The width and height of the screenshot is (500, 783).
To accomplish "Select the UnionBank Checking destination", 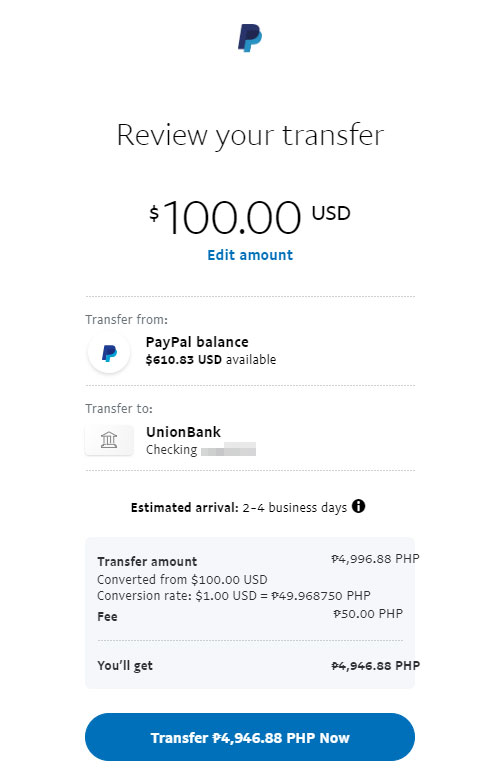I will coord(250,440).
